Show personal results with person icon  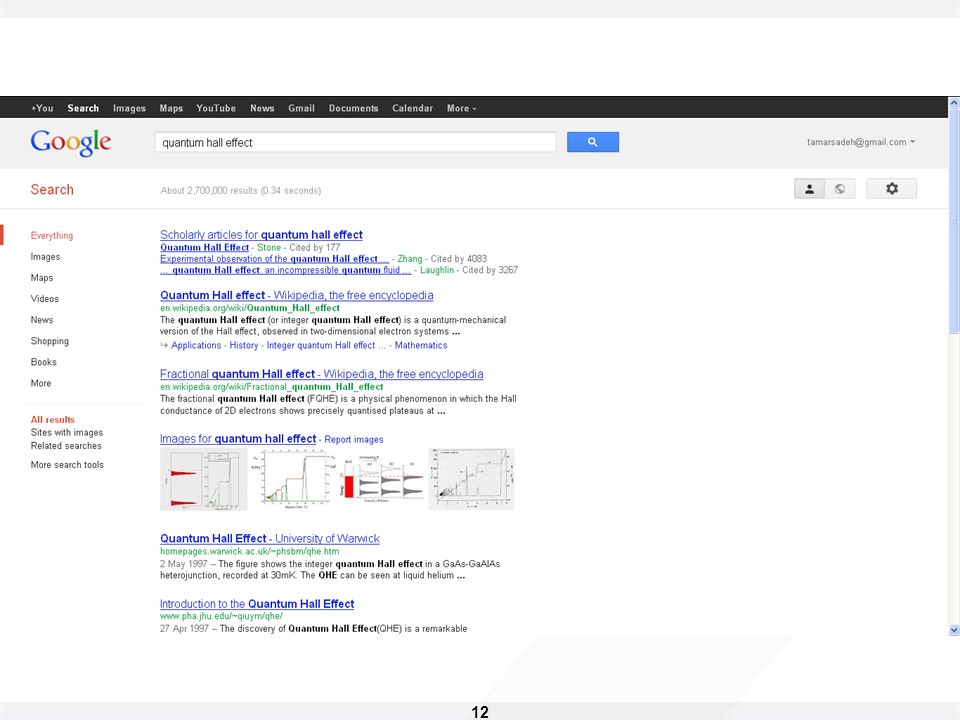tap(809, 189)
